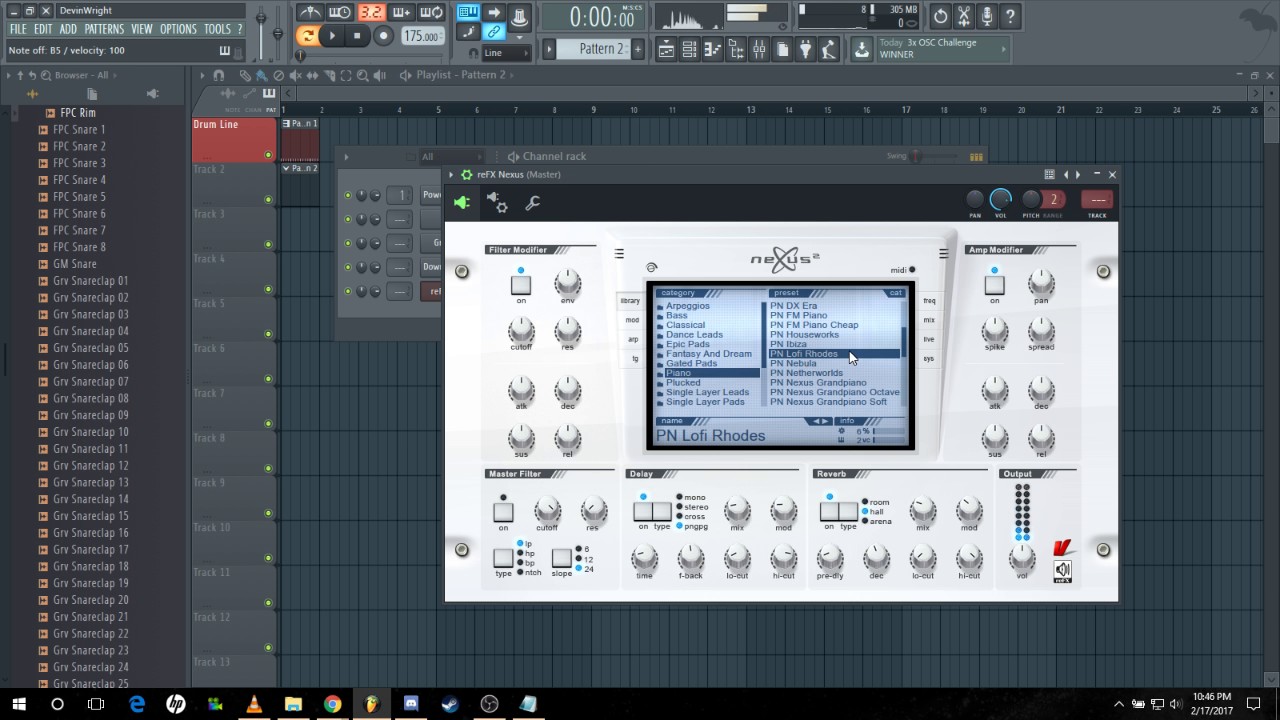Click the news download arrow icon

pyautogui.click(x=861, y=49)
